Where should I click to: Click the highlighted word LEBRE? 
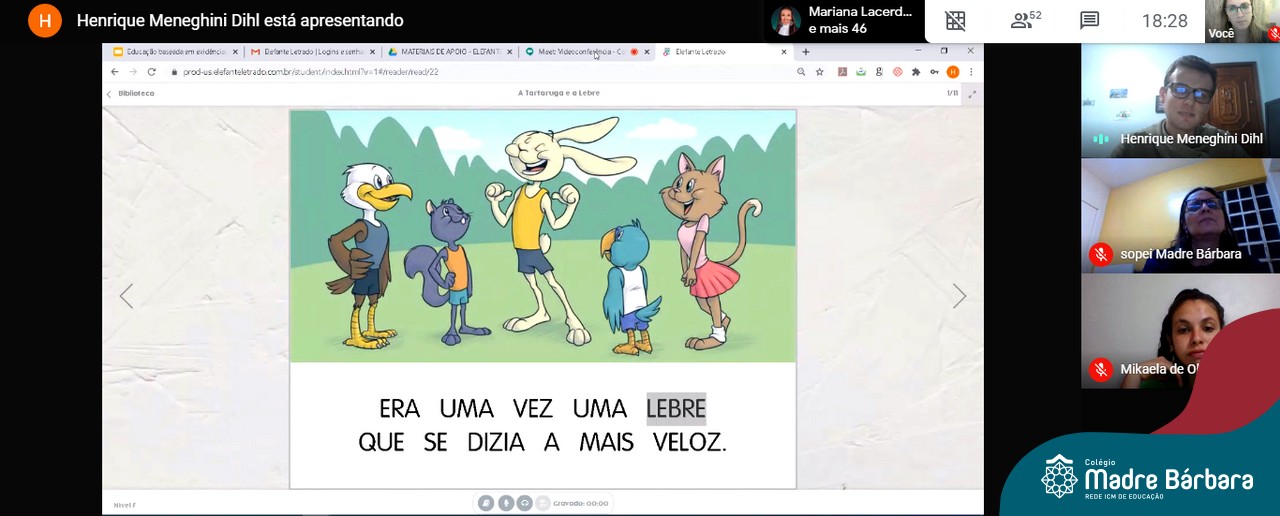click(676, 408)
